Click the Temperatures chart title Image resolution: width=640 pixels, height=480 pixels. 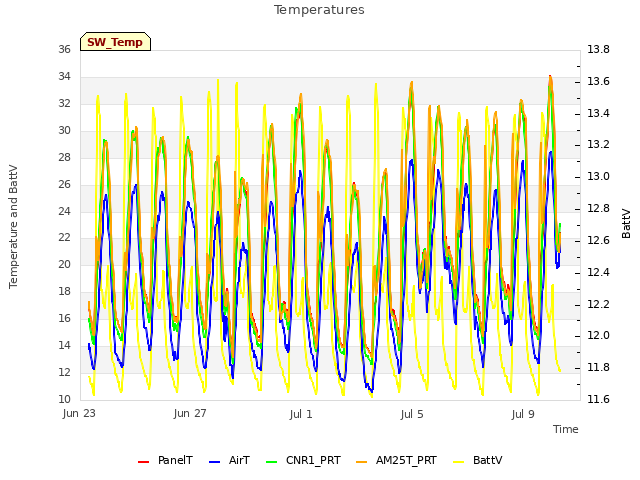pyautogui.click(x=319, y=10)
